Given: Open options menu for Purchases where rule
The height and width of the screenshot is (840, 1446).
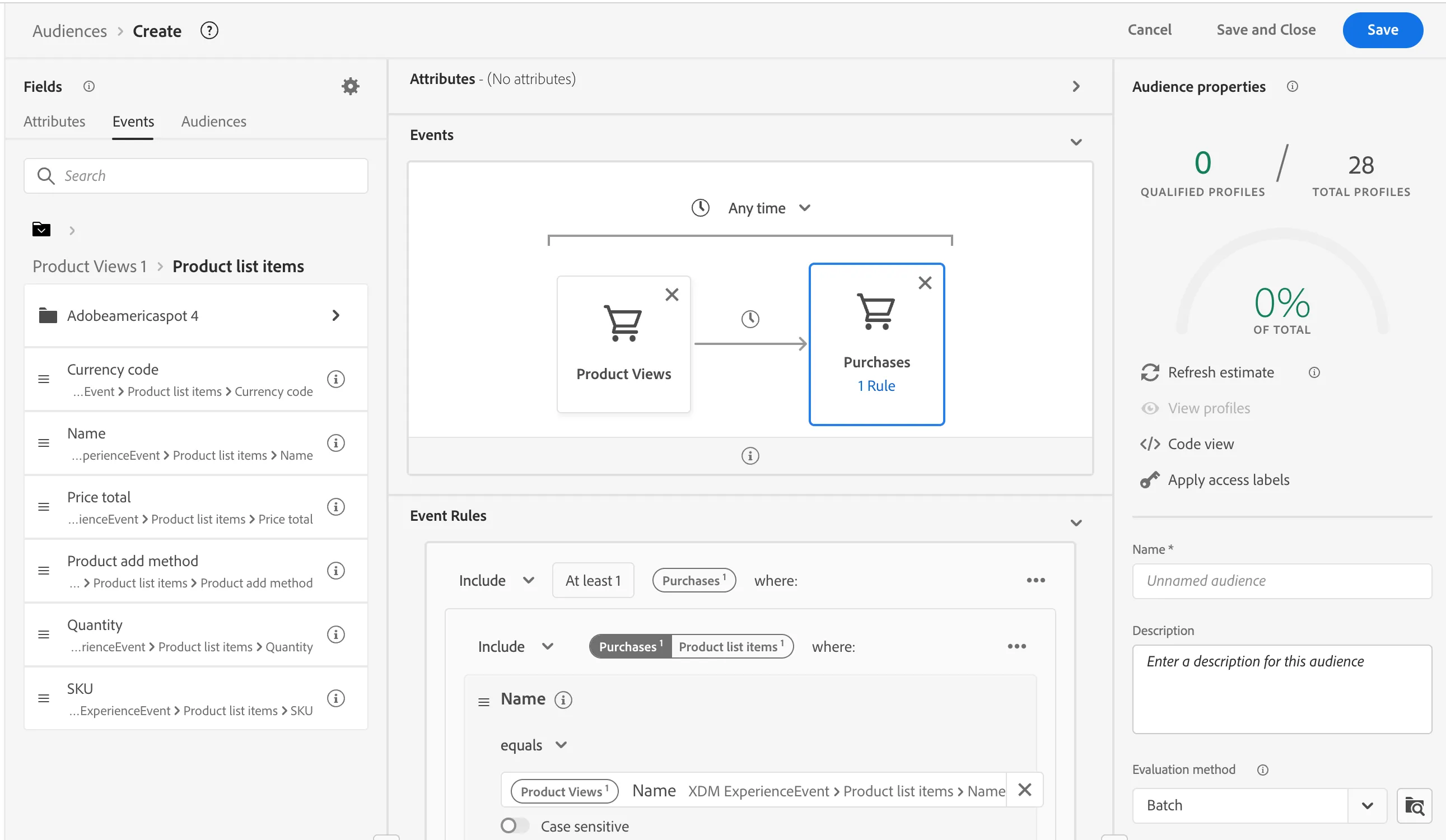Looking at the screenshot, I should click(x=1035, y=581).
